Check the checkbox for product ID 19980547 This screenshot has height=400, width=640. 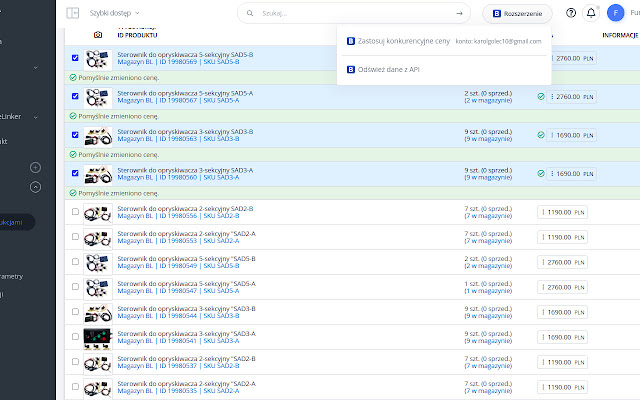75,287
